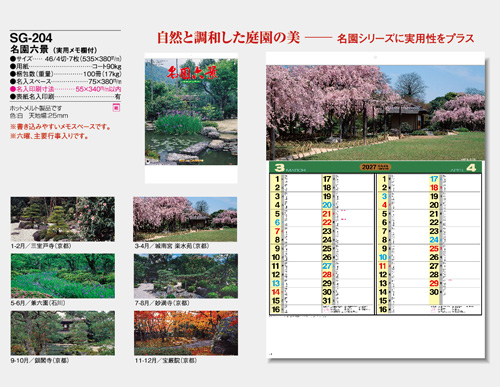Click the 用紙 コート90kg spec line
This screenshot has height=387, width=500.
[x=66, y=67]
